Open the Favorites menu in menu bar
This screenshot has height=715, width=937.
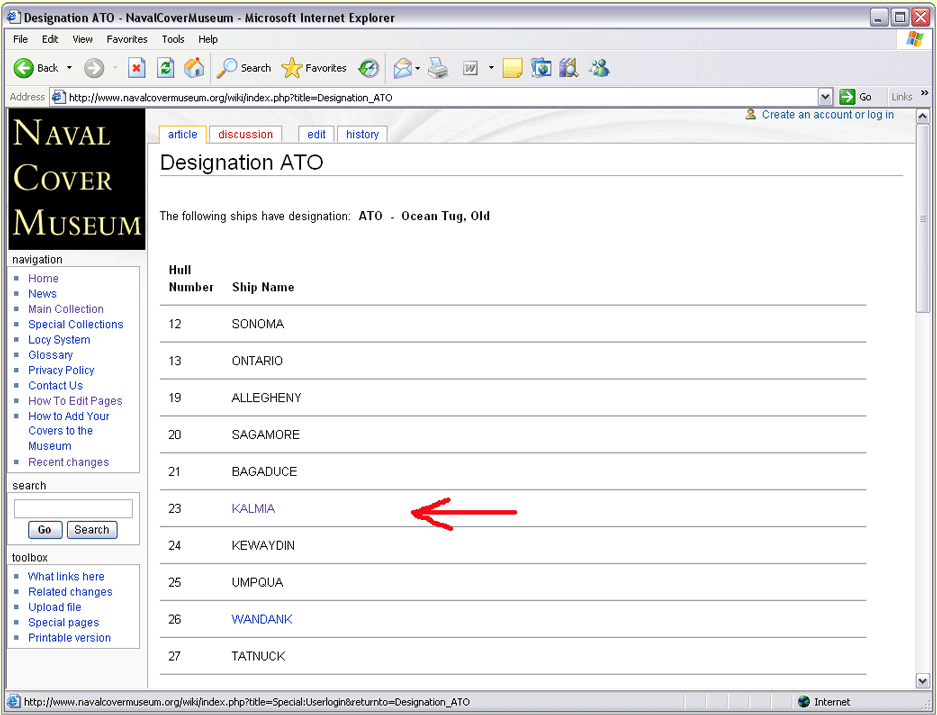(x=127, y=39)
